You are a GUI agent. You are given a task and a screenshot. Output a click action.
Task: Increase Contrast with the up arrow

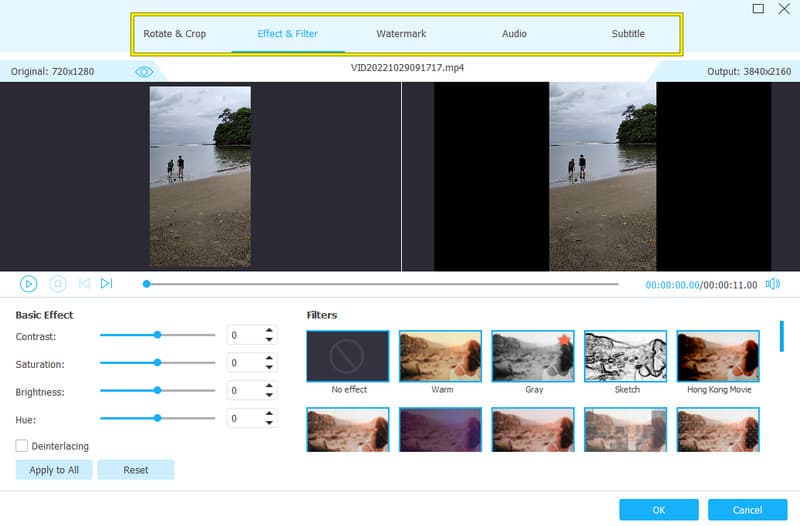pyautogui.click(x=269, y=331)
